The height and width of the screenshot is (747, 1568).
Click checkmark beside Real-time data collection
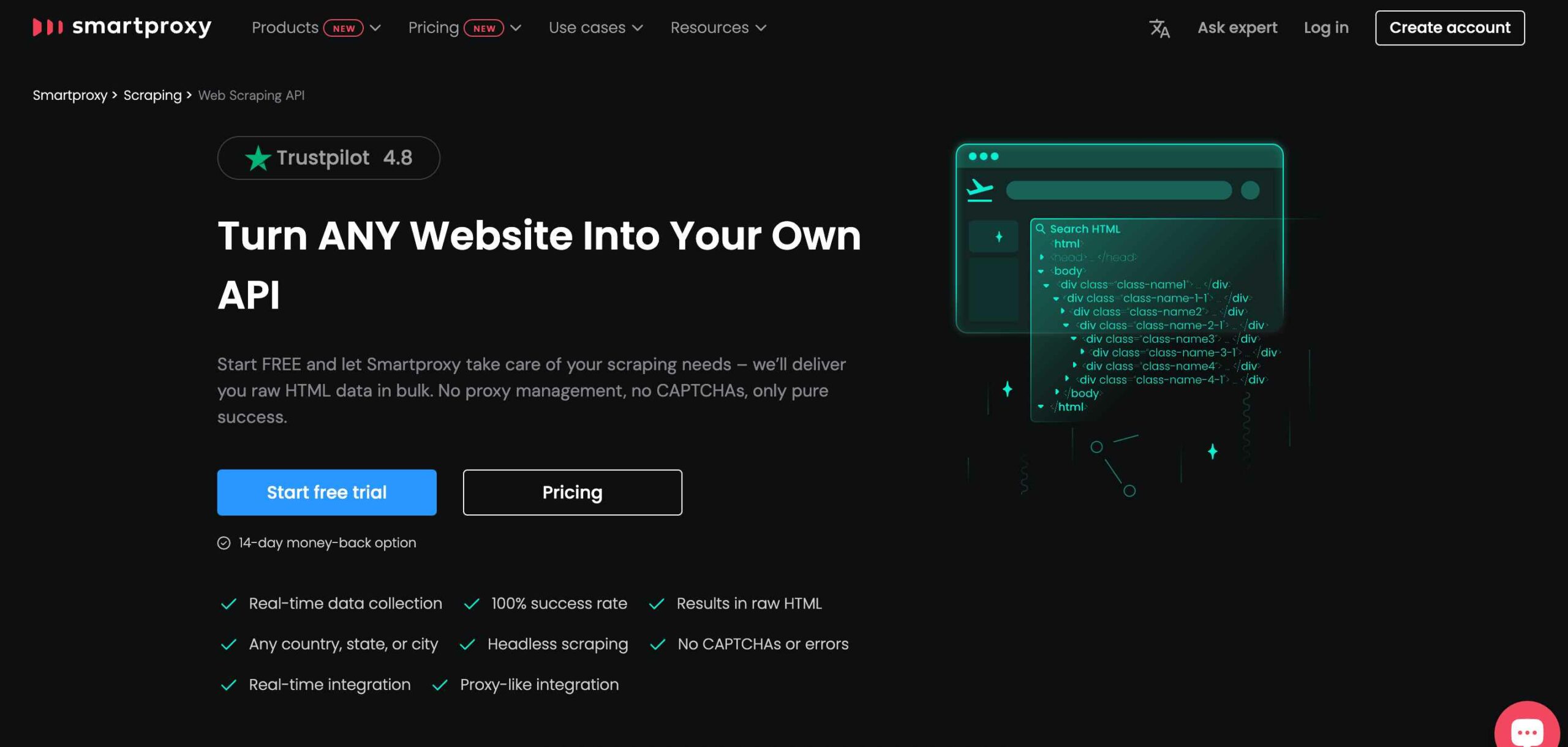[x=228, y=604]
